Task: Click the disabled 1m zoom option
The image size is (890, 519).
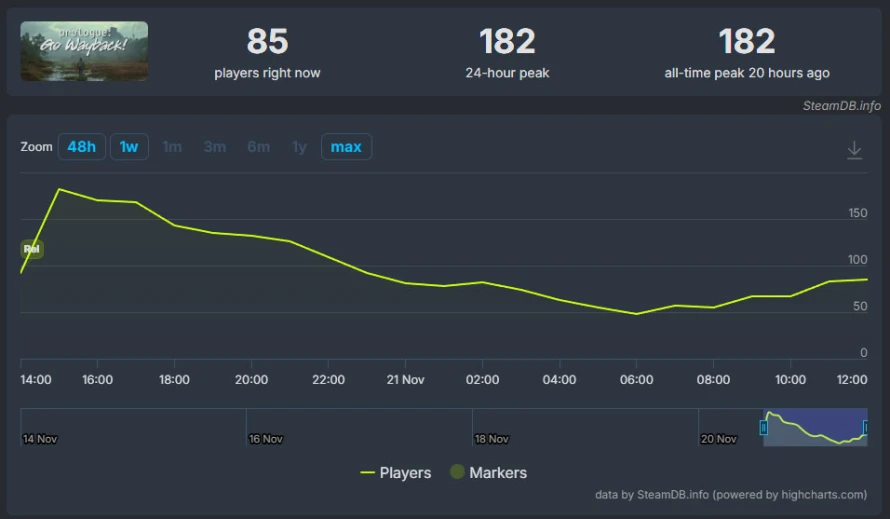Action: 172,147
